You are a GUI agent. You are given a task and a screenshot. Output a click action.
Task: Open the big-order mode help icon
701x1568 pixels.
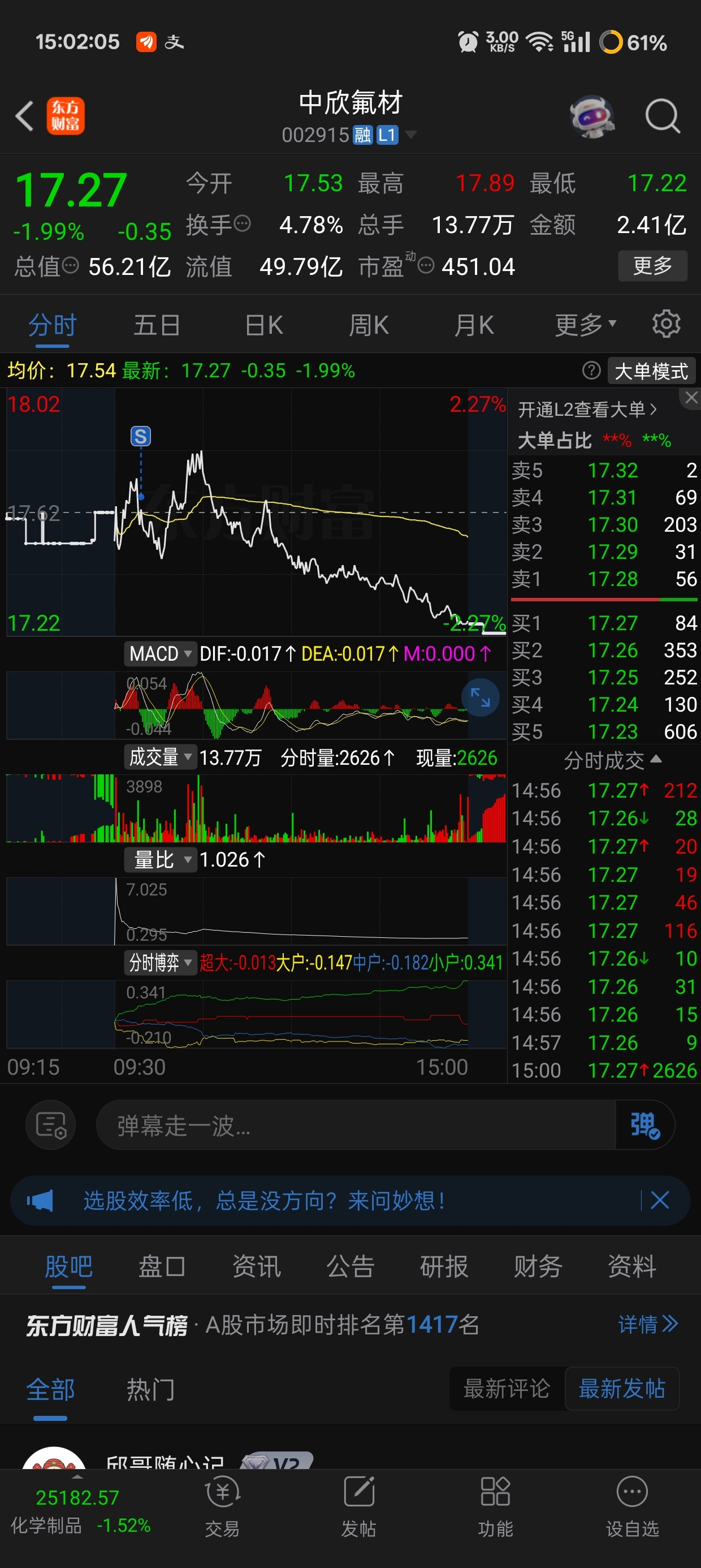(x=591, y=370)
